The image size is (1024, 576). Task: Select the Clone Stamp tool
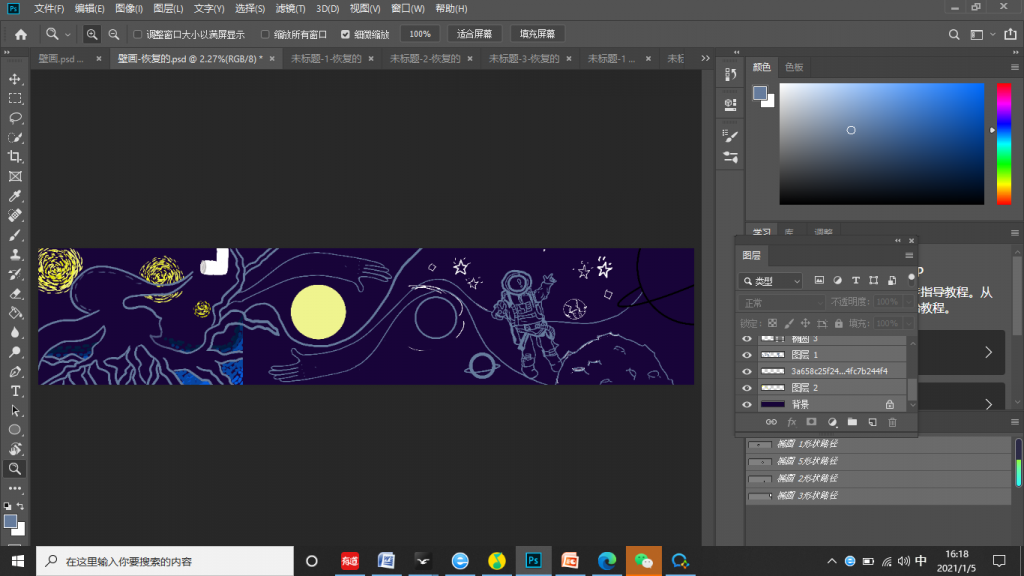(x=14, y=255)
